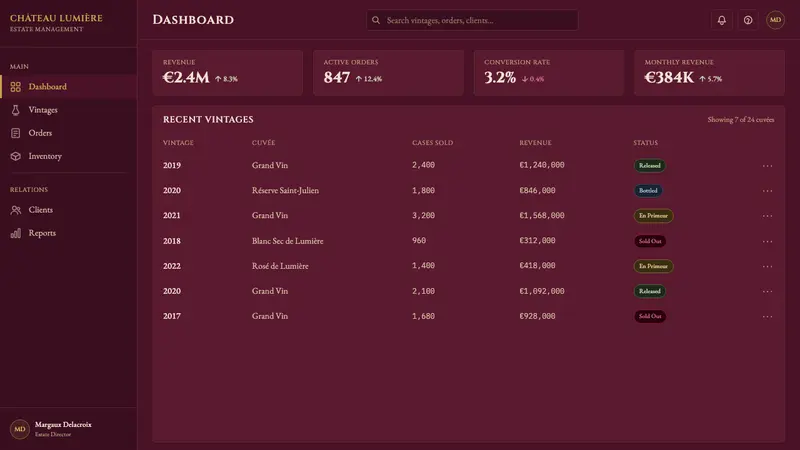This screenshot has height=450, width=800.
Task: Click the Cases Sold column header
Action: pyautogui.click(x=433, y=143)
